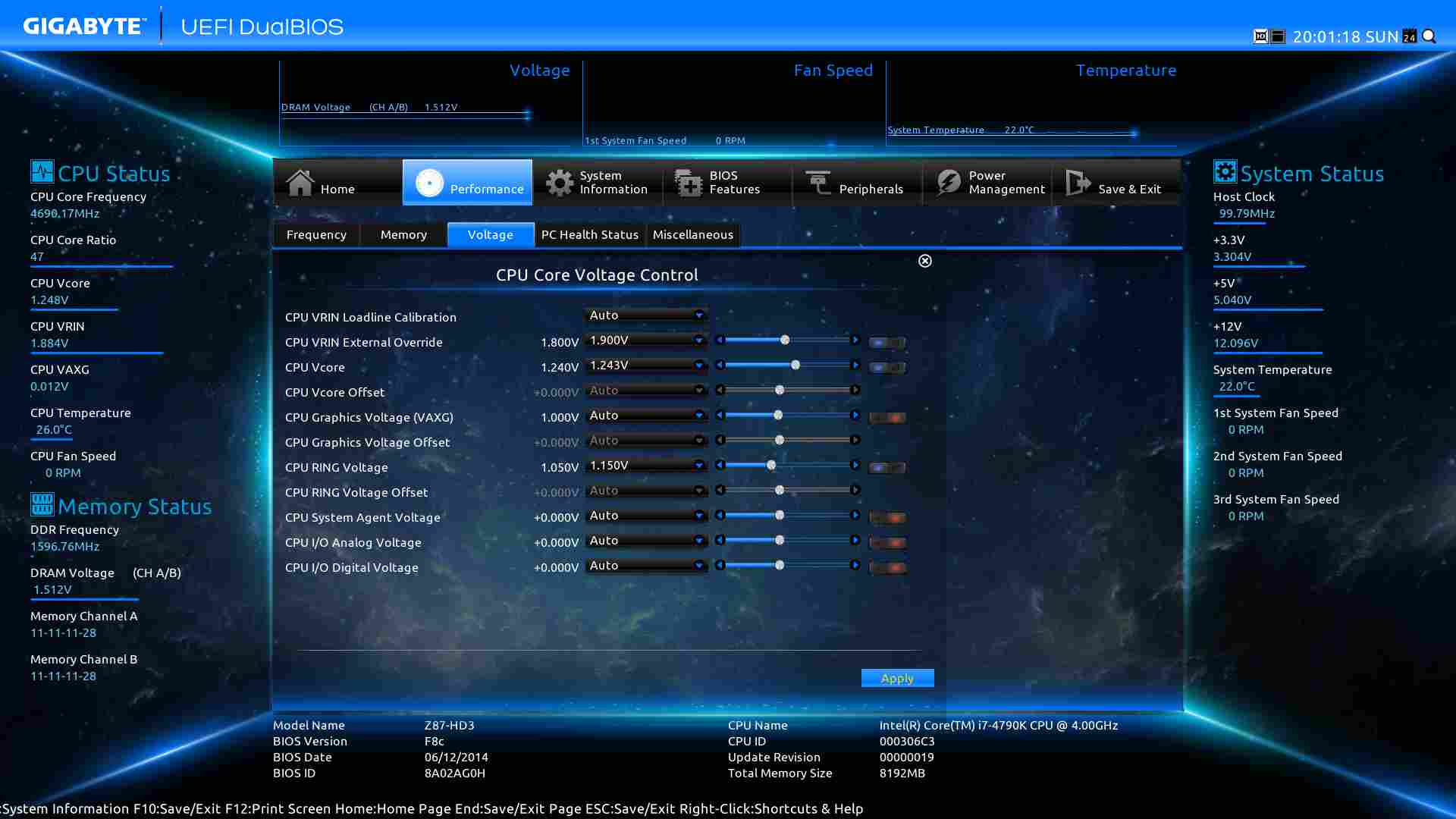Toggle the CPU RING Voltage switch
1456x819 pixels.
click(x=886, y=468)
